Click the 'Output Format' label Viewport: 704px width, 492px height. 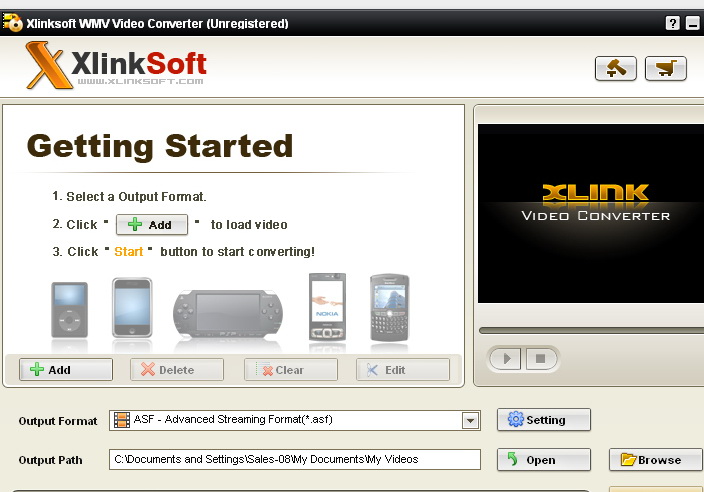point(58,421)
